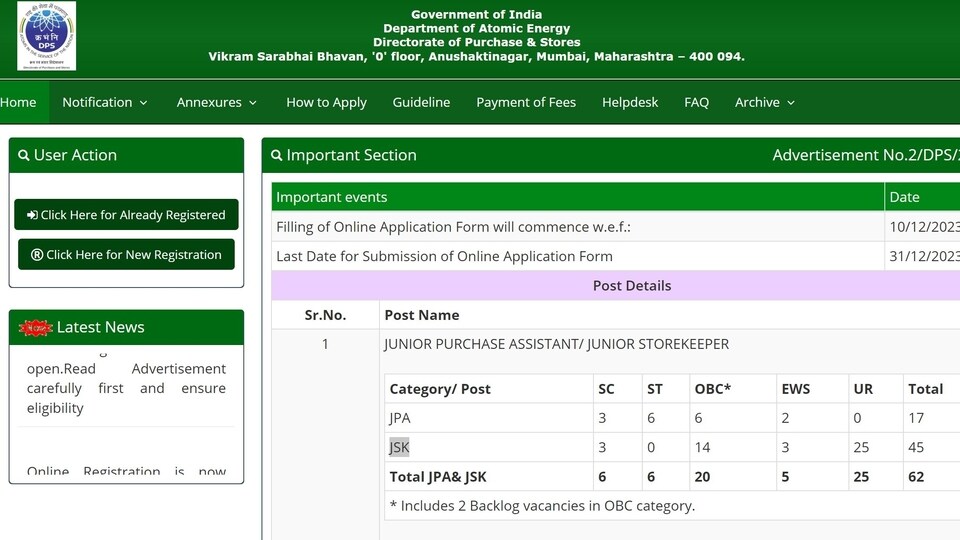Open the How to Apply page
The height and width of the screenshot is (540, 960).
tap(326, 102)
